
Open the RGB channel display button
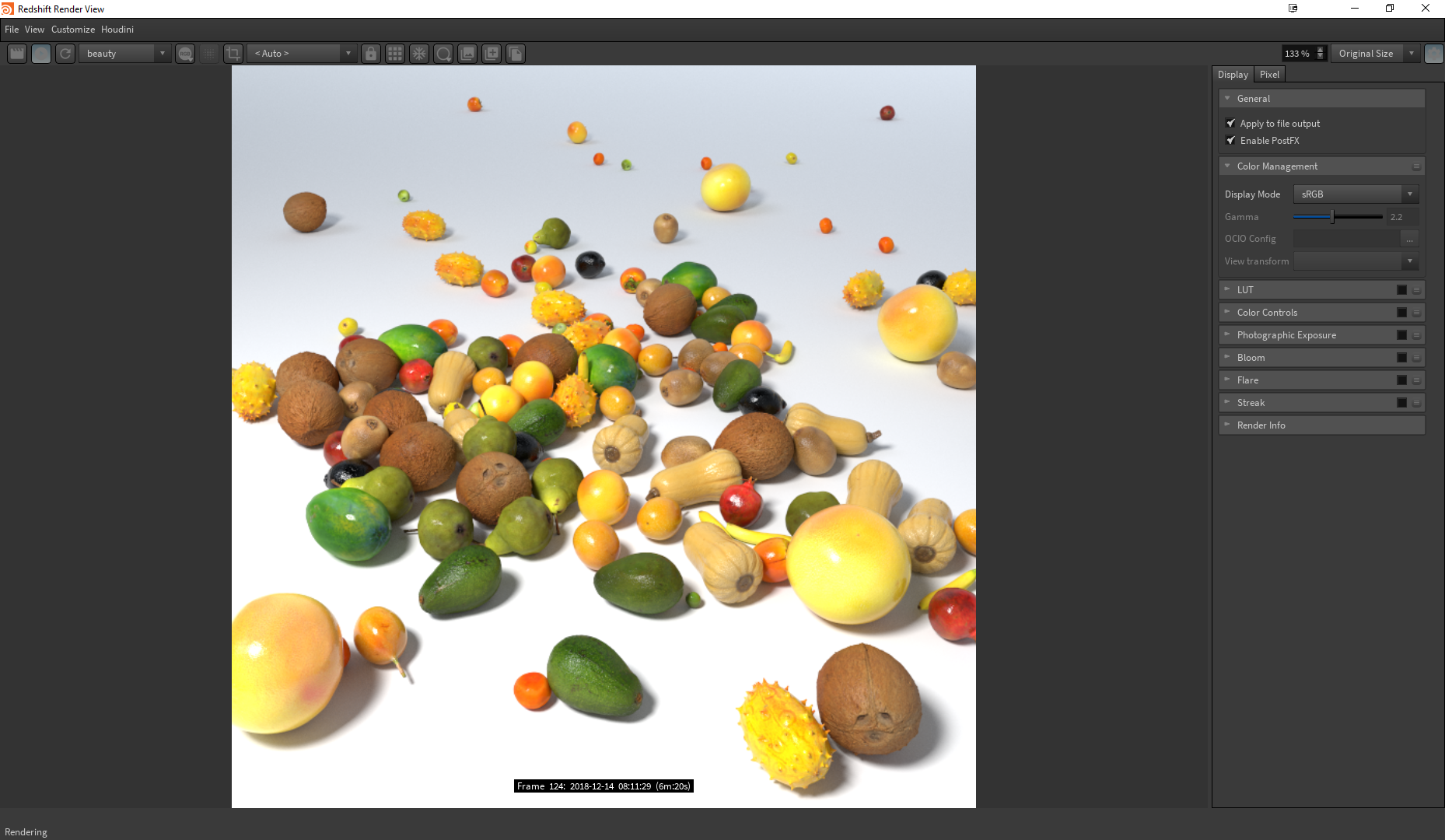(x=185, y=54)
